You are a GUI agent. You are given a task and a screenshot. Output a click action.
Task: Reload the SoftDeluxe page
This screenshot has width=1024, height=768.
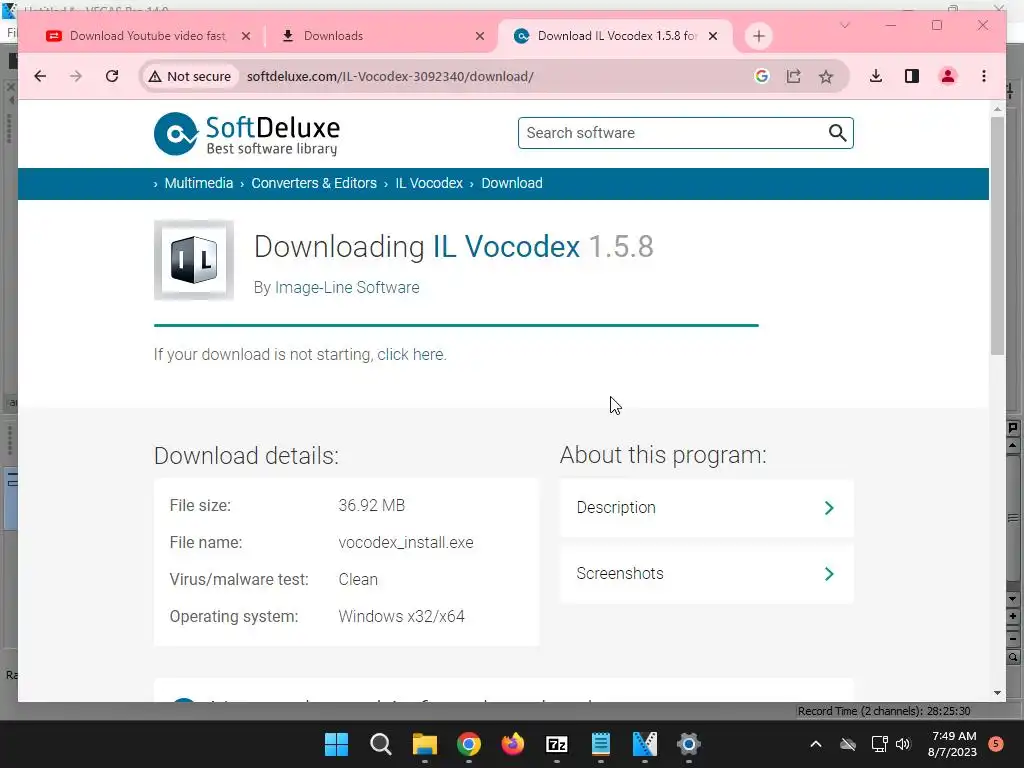coord(112,76)
